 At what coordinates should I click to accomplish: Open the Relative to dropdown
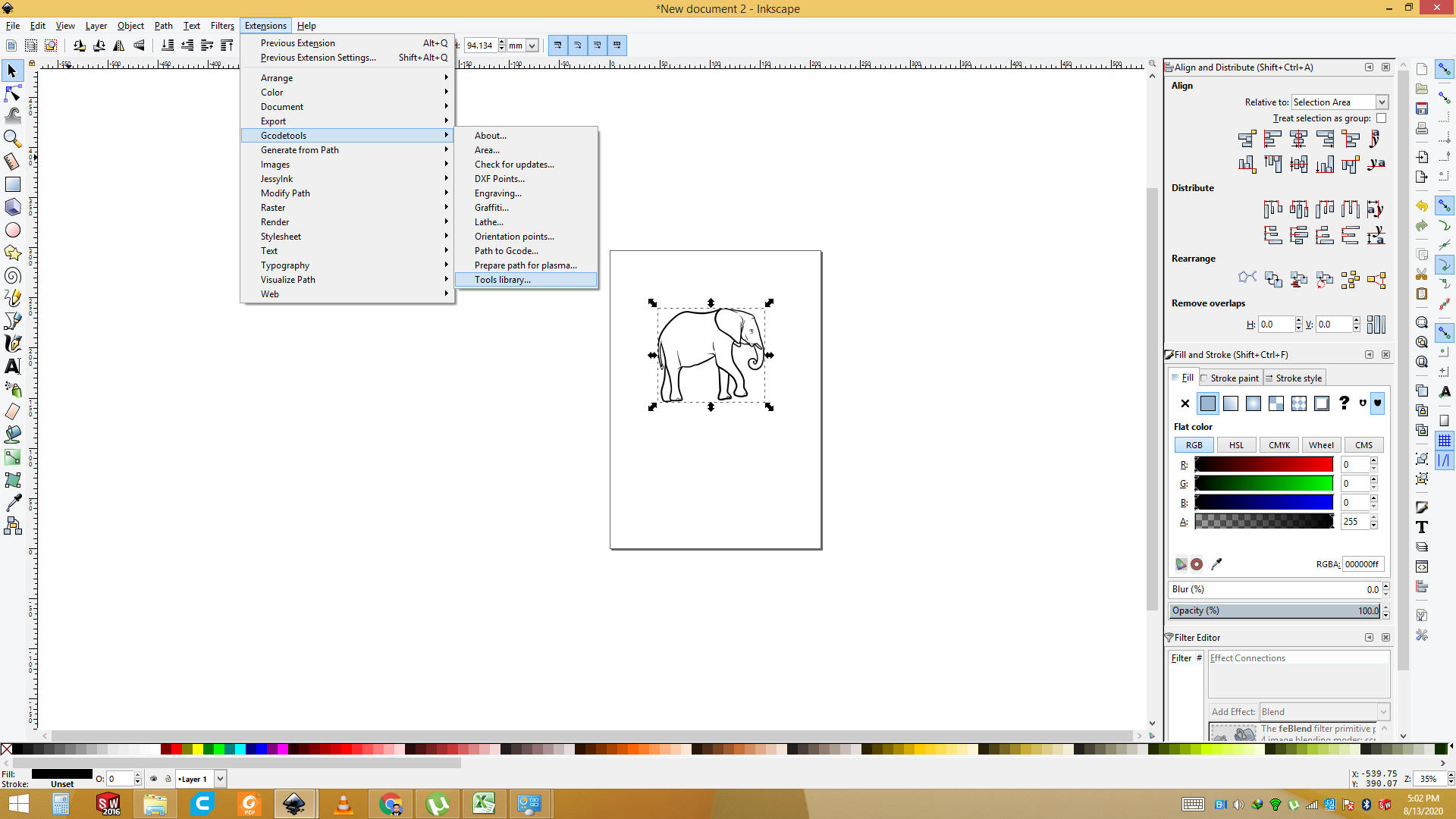click(x=1340, y=102)
